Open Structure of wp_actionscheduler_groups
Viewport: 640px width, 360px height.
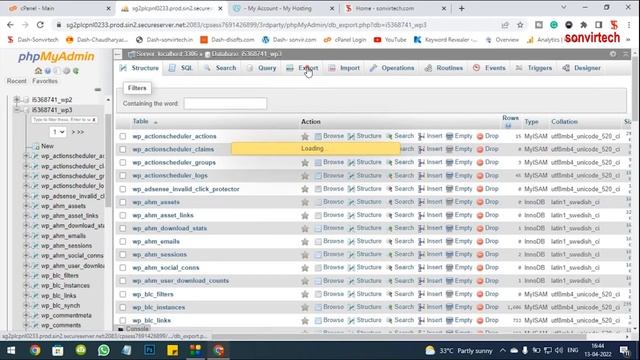point(364,162)
